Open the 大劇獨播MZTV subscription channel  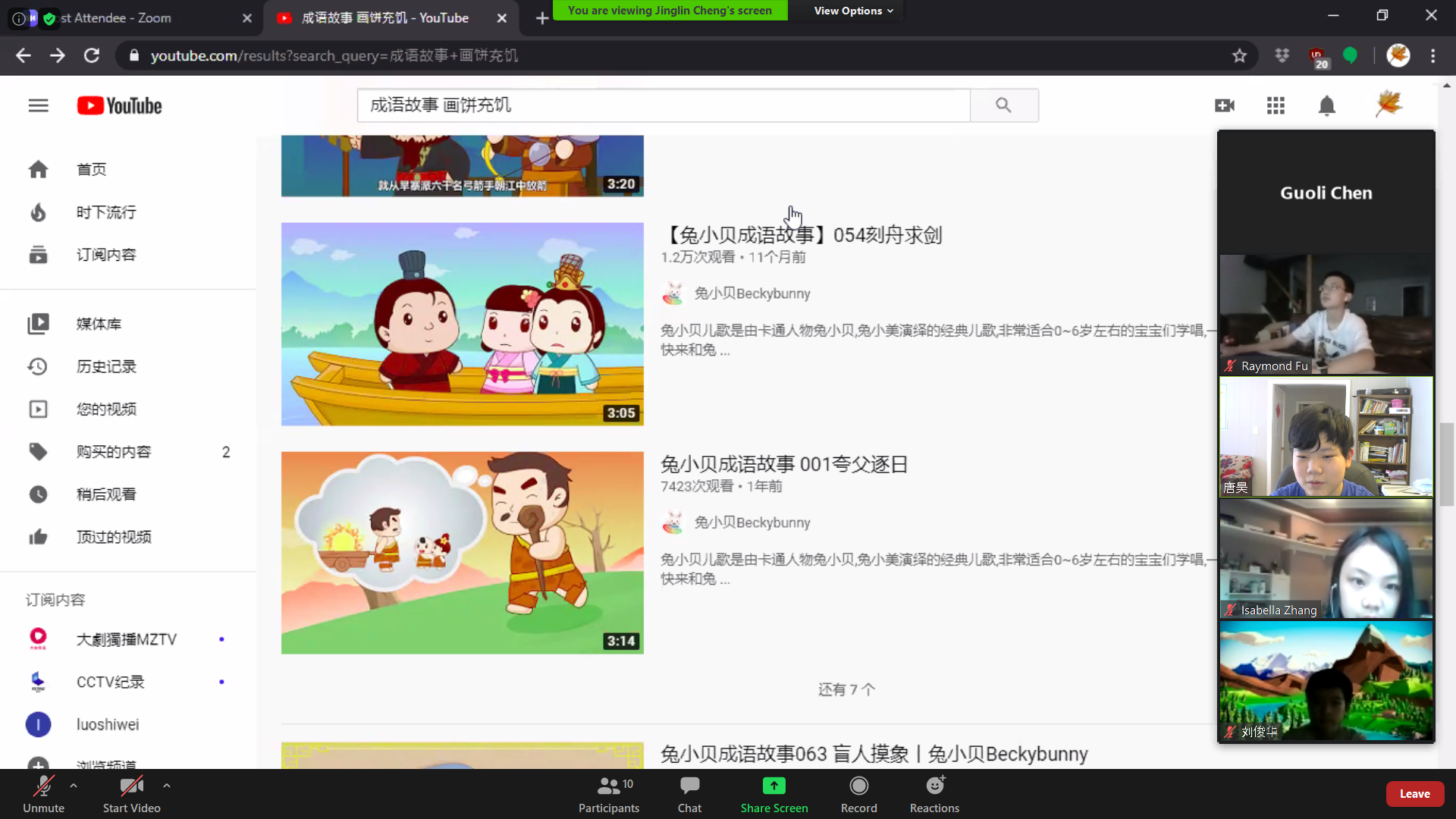[x=127, y=639]
